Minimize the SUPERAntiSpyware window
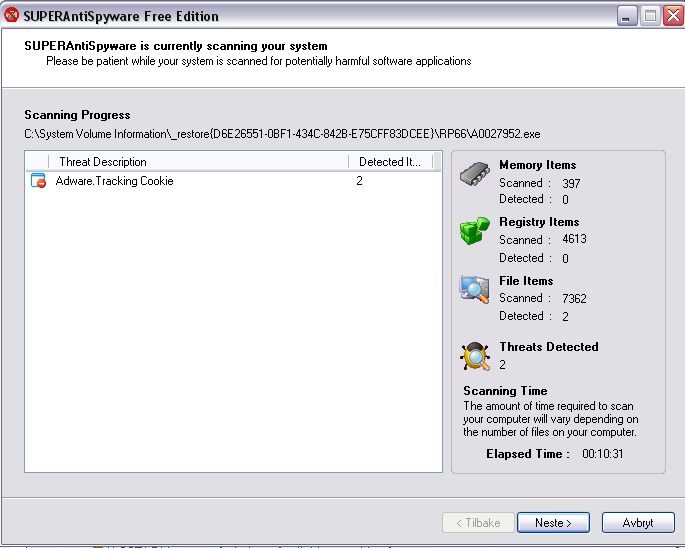The width and height of the screenshot is (685, 548). pyautogui.click(x=627, y=16)
